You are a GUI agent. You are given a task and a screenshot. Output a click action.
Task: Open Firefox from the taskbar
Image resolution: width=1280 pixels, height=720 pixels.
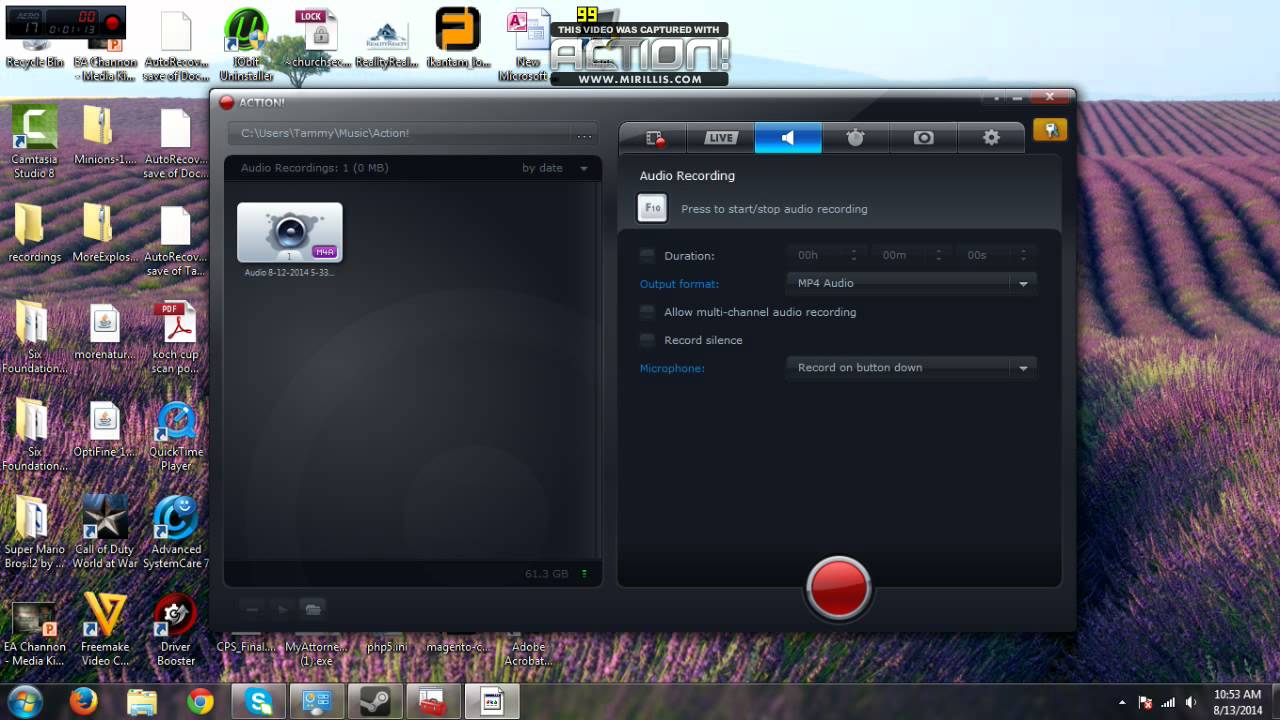click(84, 702)
